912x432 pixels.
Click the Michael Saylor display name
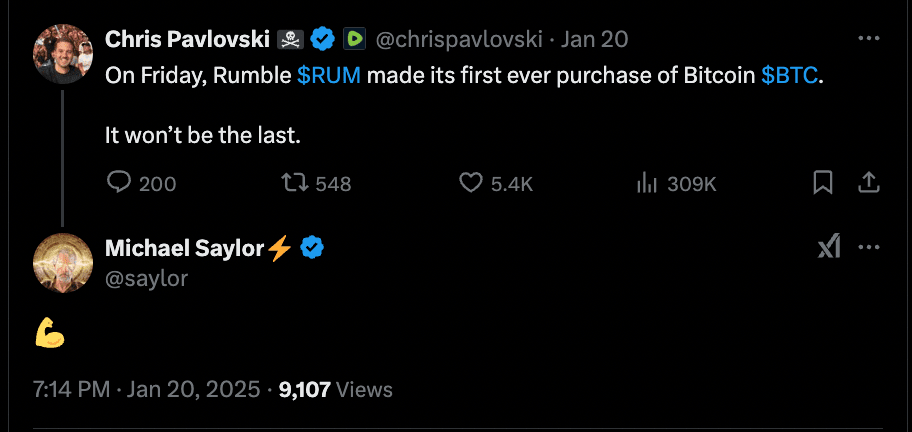click(185, 249)
